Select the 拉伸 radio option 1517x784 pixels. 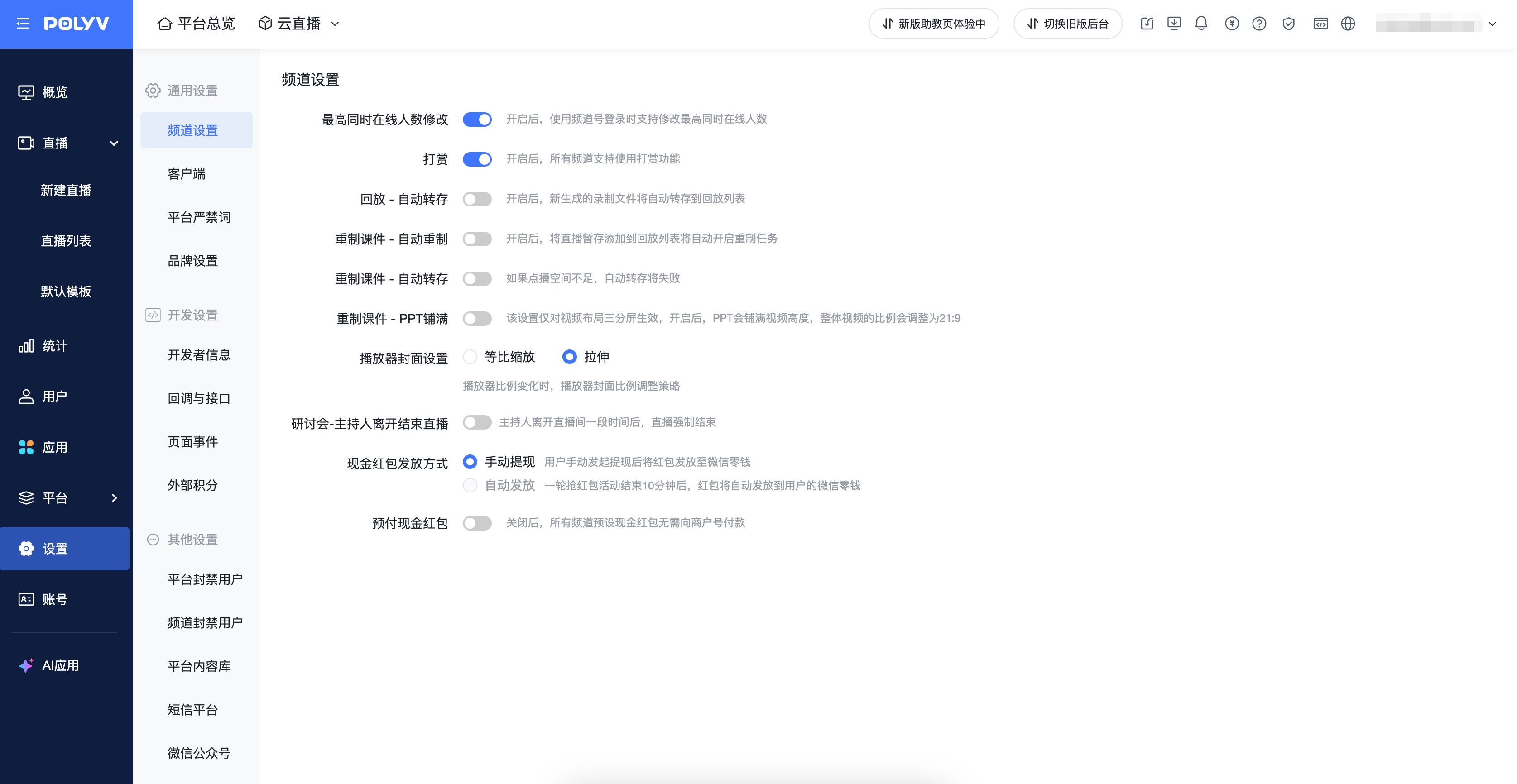(x=570, y=357)
